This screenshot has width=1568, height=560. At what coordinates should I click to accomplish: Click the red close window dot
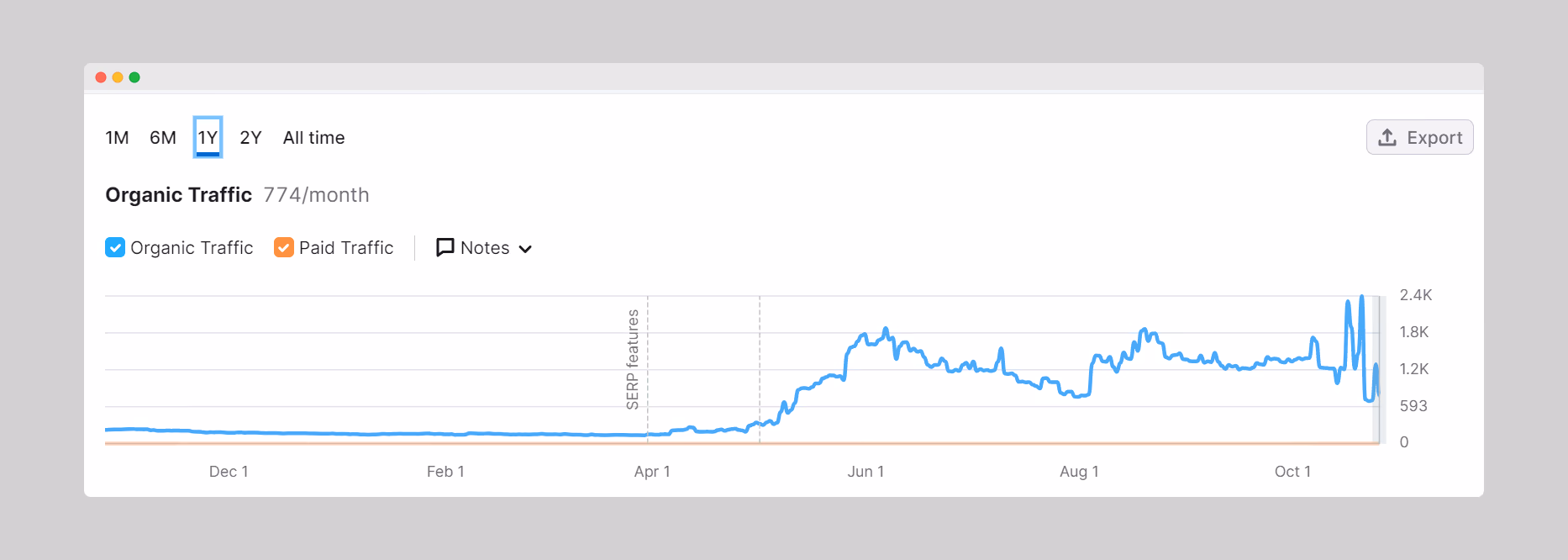click(101, 77)
